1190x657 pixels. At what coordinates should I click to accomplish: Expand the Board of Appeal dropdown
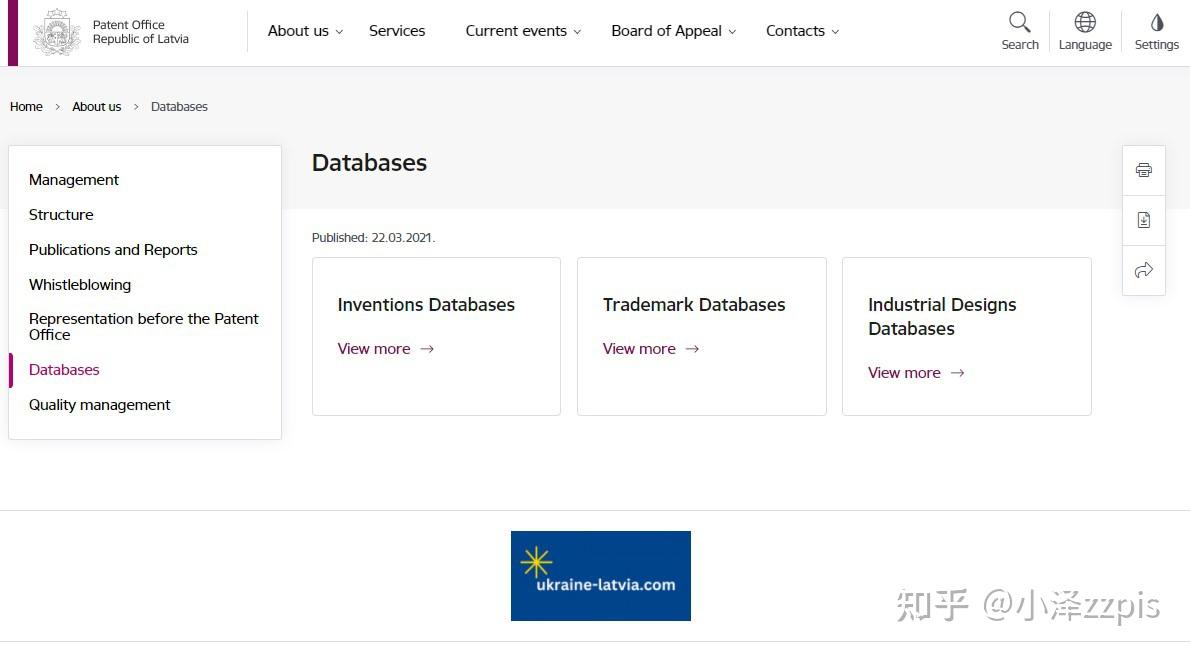click(x=673, y=31)
